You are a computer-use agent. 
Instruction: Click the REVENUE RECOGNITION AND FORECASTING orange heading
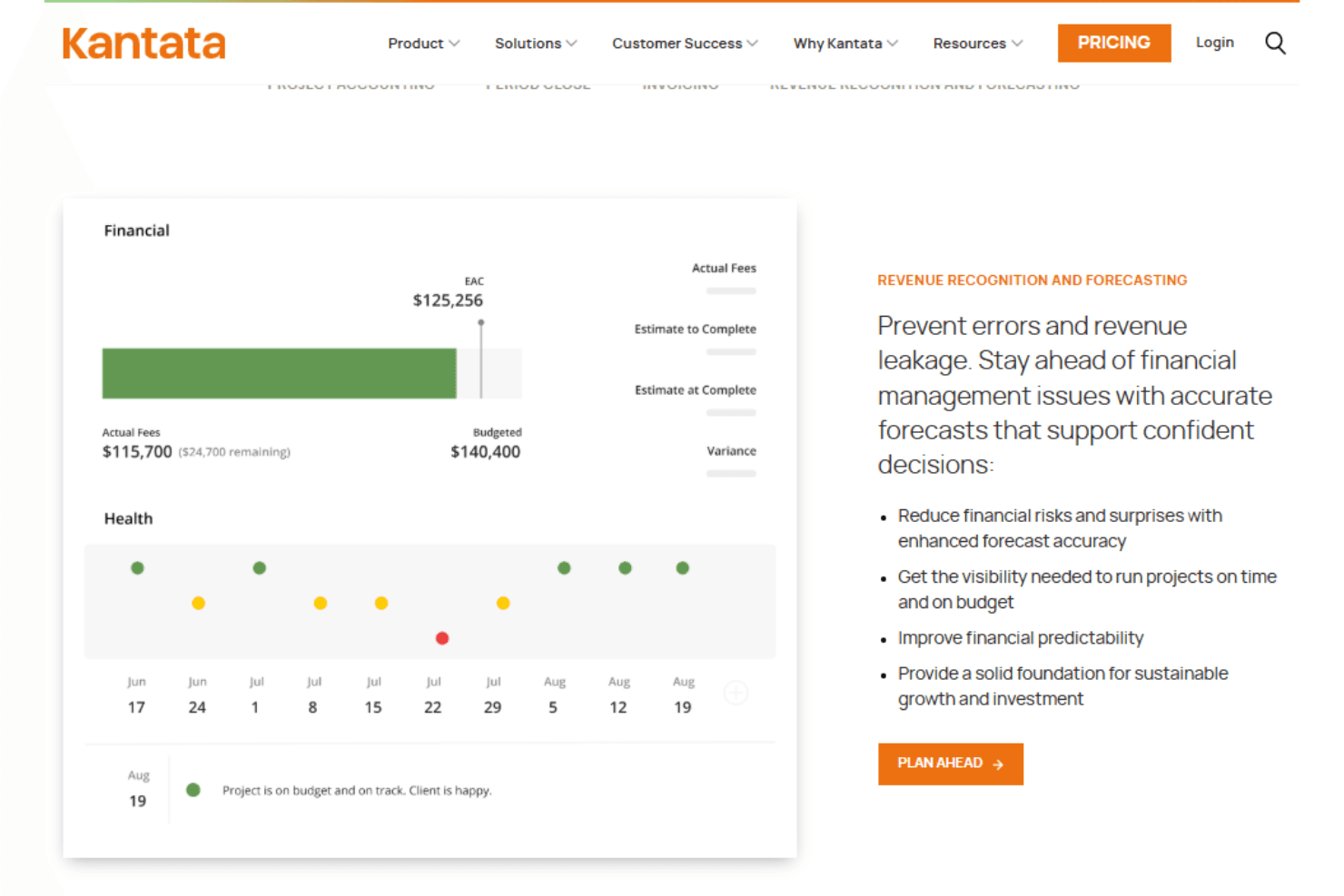click(1033, 281)
